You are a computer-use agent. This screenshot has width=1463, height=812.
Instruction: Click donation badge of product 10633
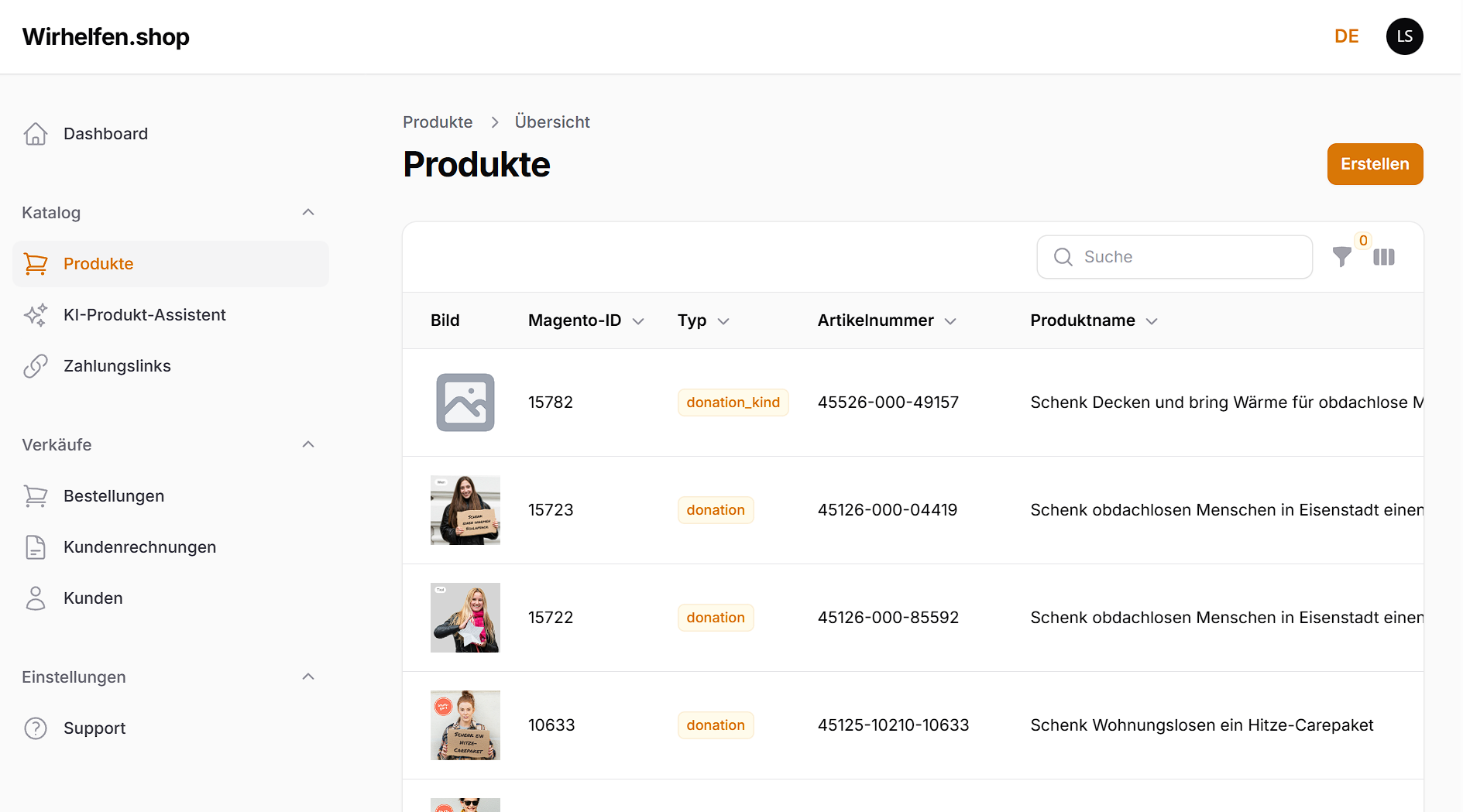click(x=716, y=725)
